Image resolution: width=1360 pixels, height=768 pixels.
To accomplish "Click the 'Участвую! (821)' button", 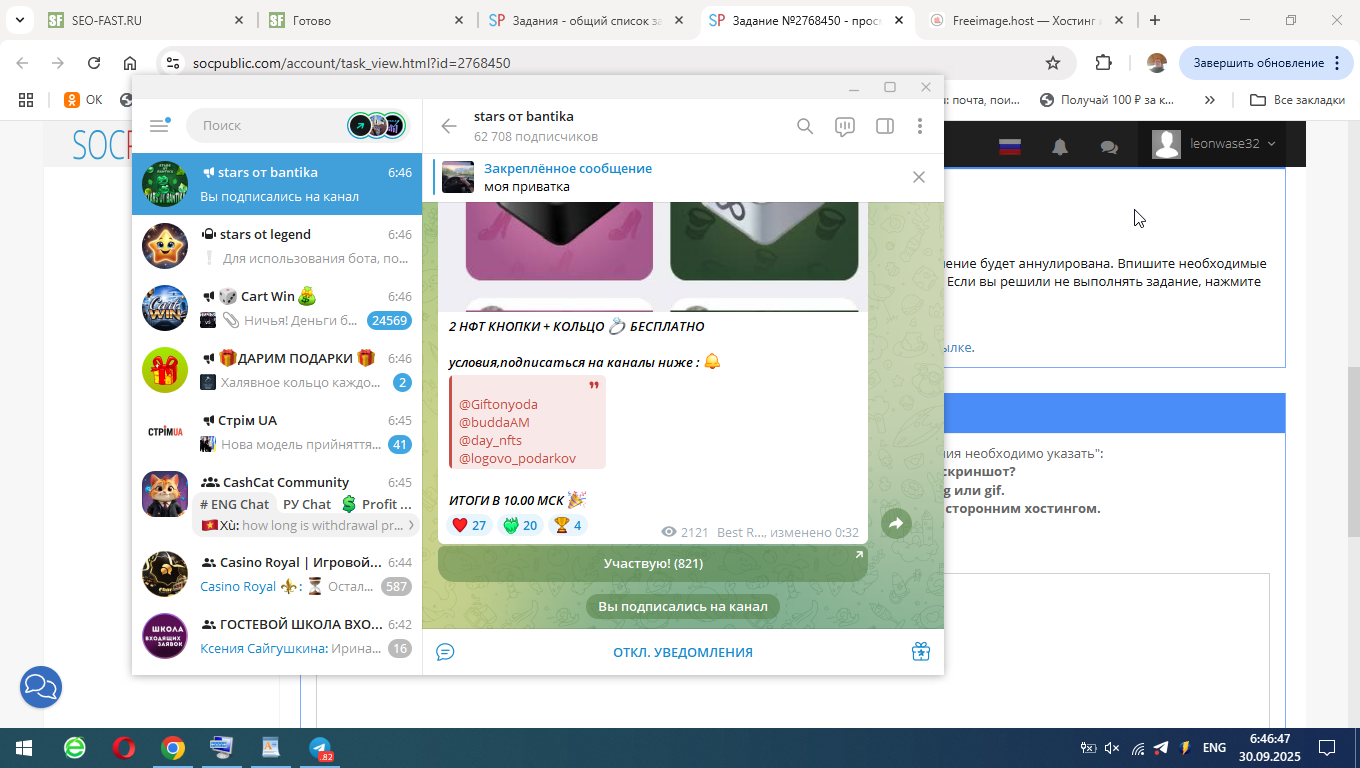I will [653, 563].
